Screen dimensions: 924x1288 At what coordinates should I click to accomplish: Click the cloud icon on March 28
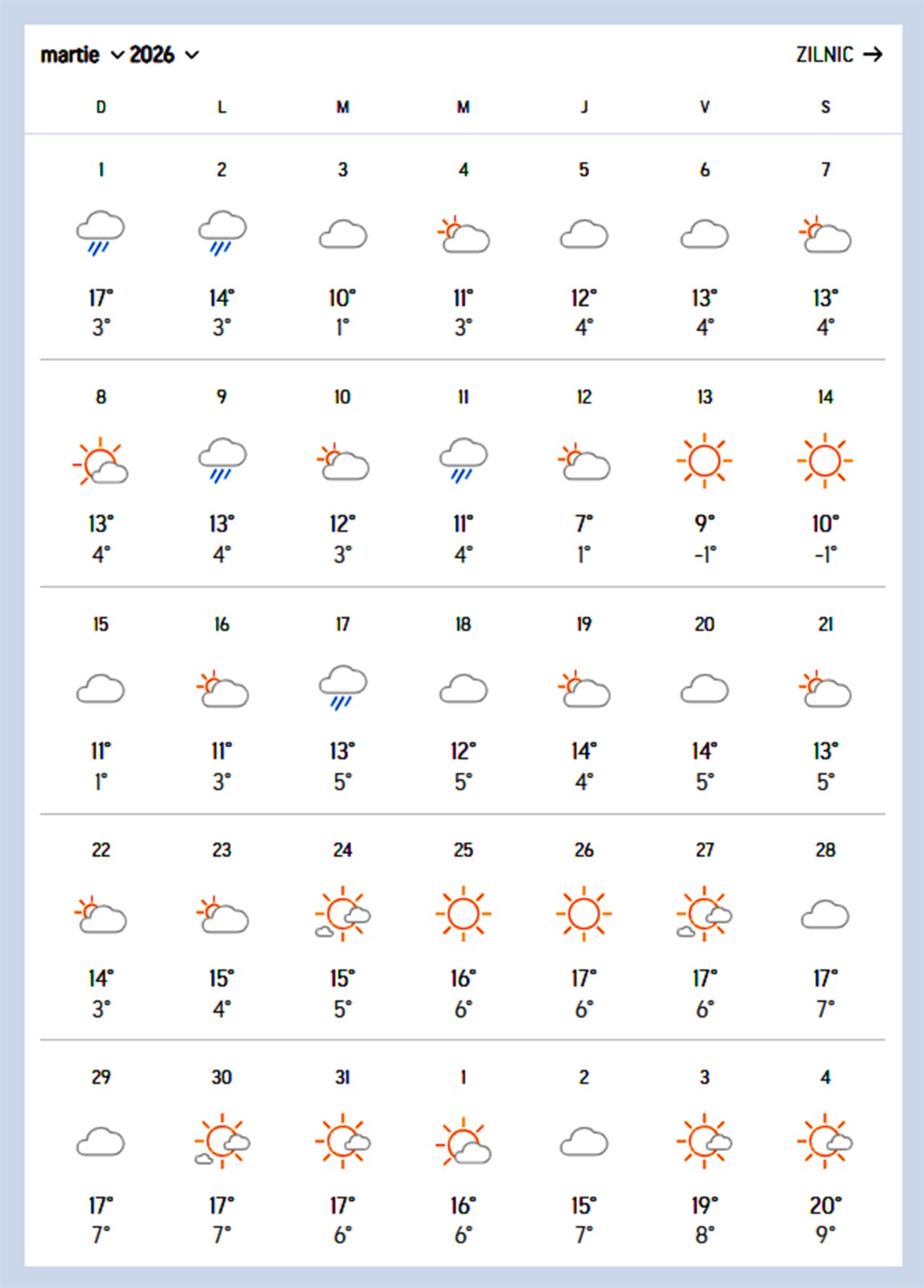[x=825, y=914]
